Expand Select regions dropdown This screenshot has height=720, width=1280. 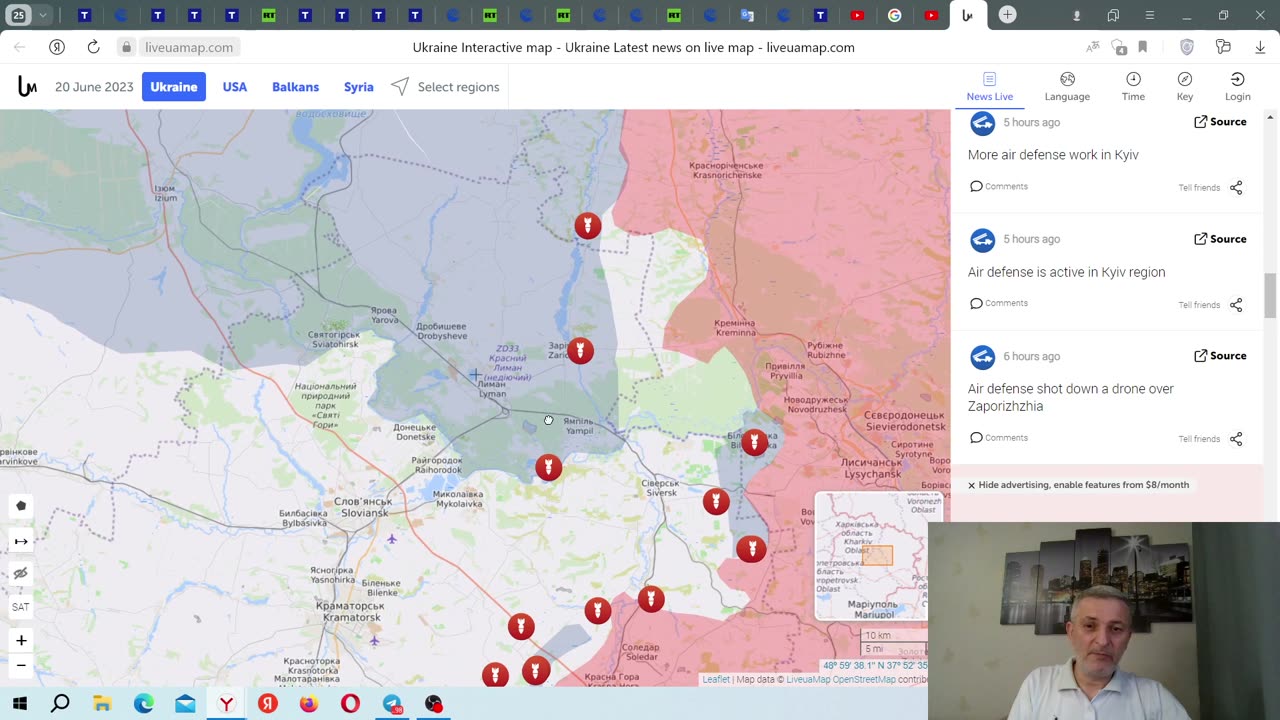click(445, 87)
